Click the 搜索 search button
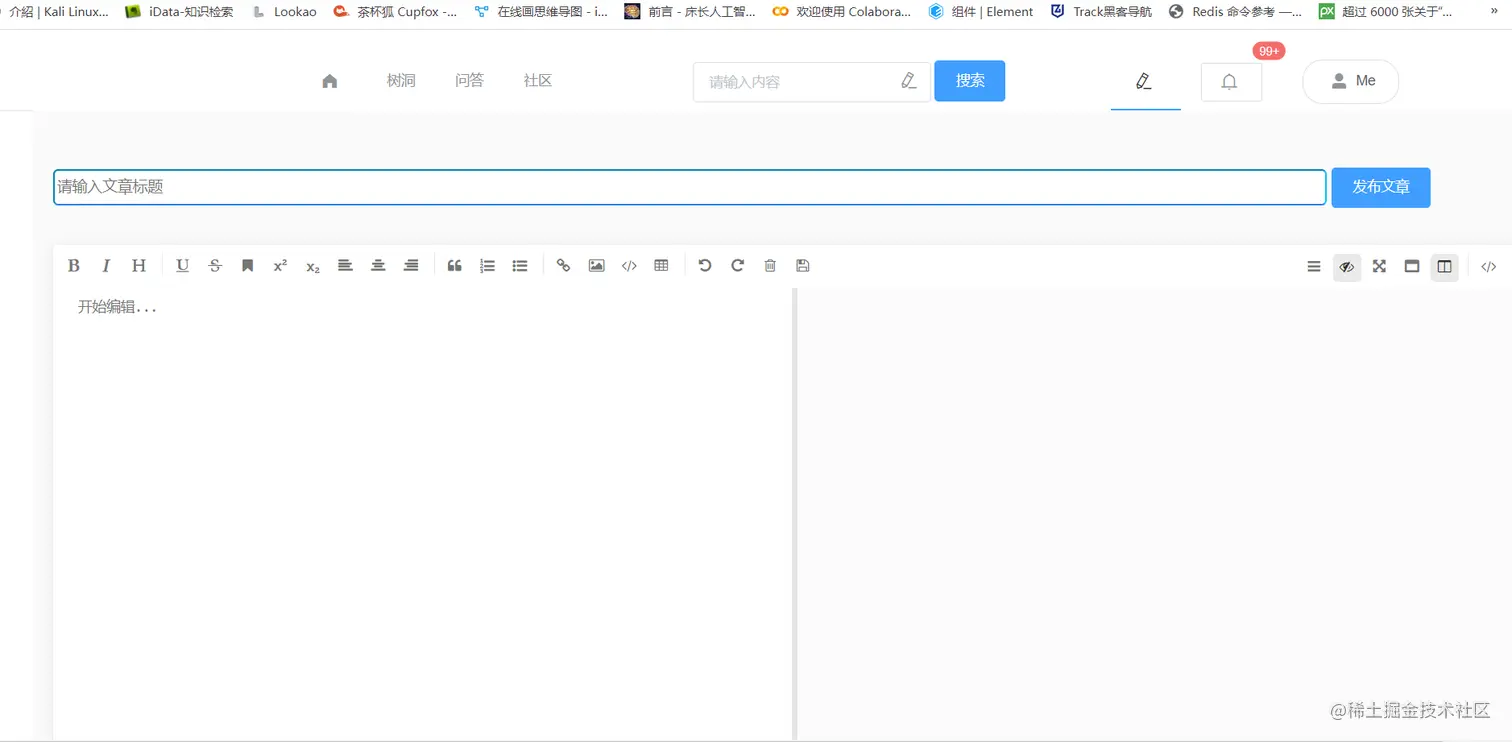This screenshot has height=742, width=1512. 969,81
